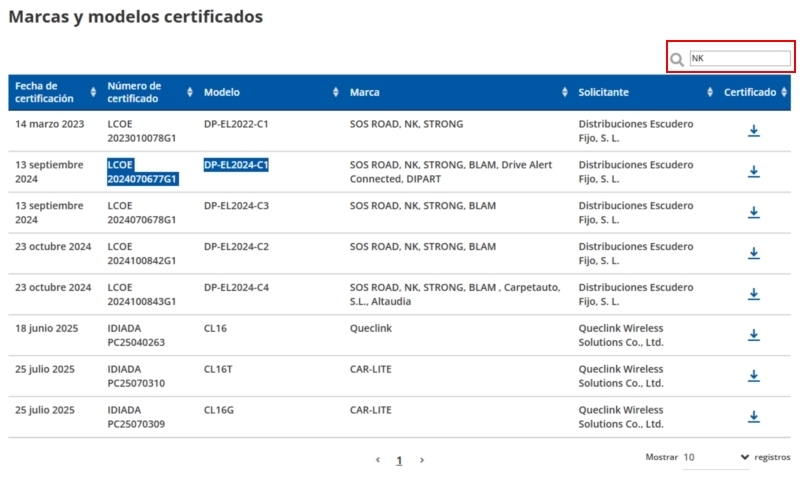Click certificate number IDIADA PC25070310
800x479 pixels.
pyautogui.click(x=136, y=376)
